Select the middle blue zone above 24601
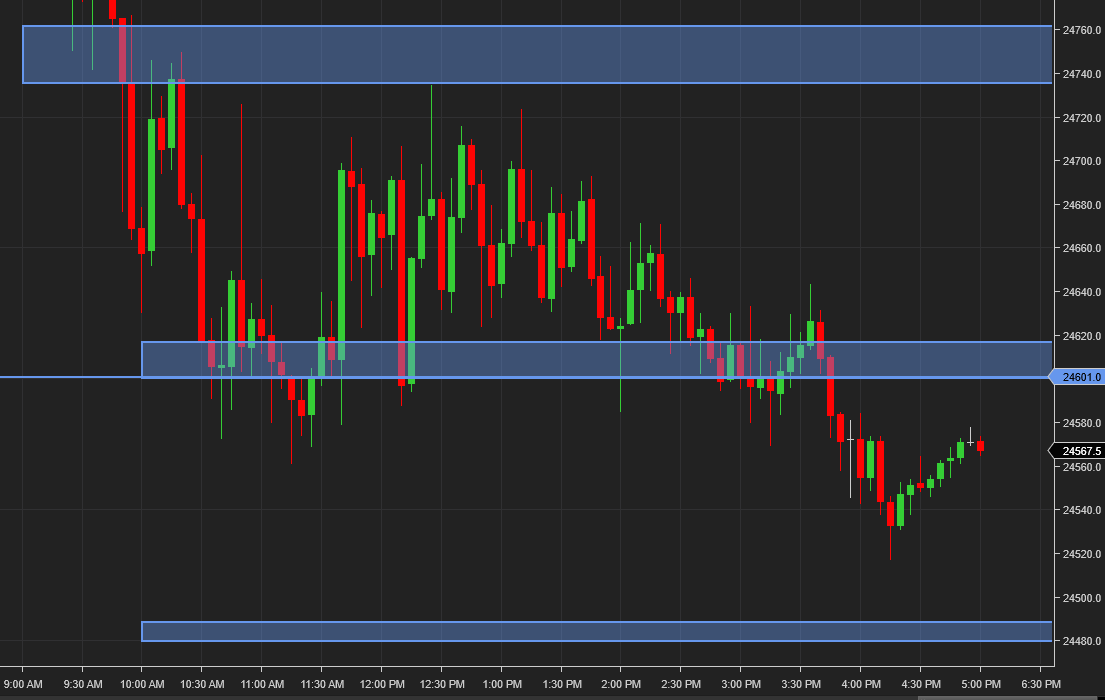The image size is (1105, 700). pyautogui.click(x=596, y=360)
